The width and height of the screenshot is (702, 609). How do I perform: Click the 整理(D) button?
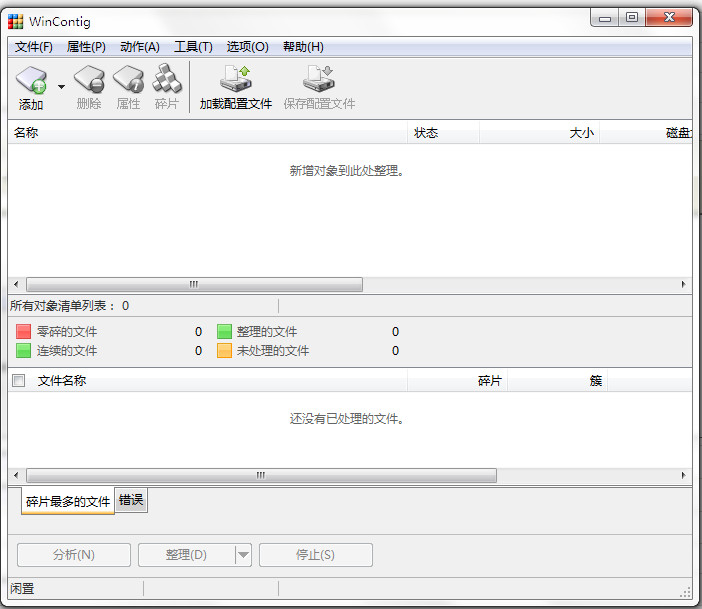pyautogui.click(x=186, y=555)
